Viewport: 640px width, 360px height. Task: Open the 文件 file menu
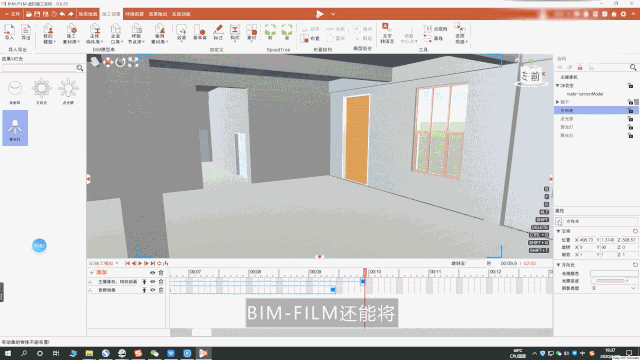(x=12, y=14)
